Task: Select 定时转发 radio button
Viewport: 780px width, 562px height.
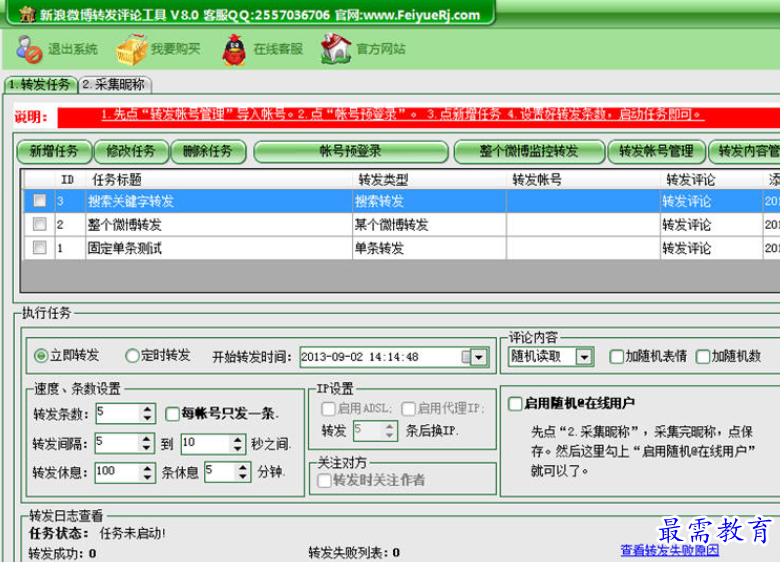Action: 132,356
